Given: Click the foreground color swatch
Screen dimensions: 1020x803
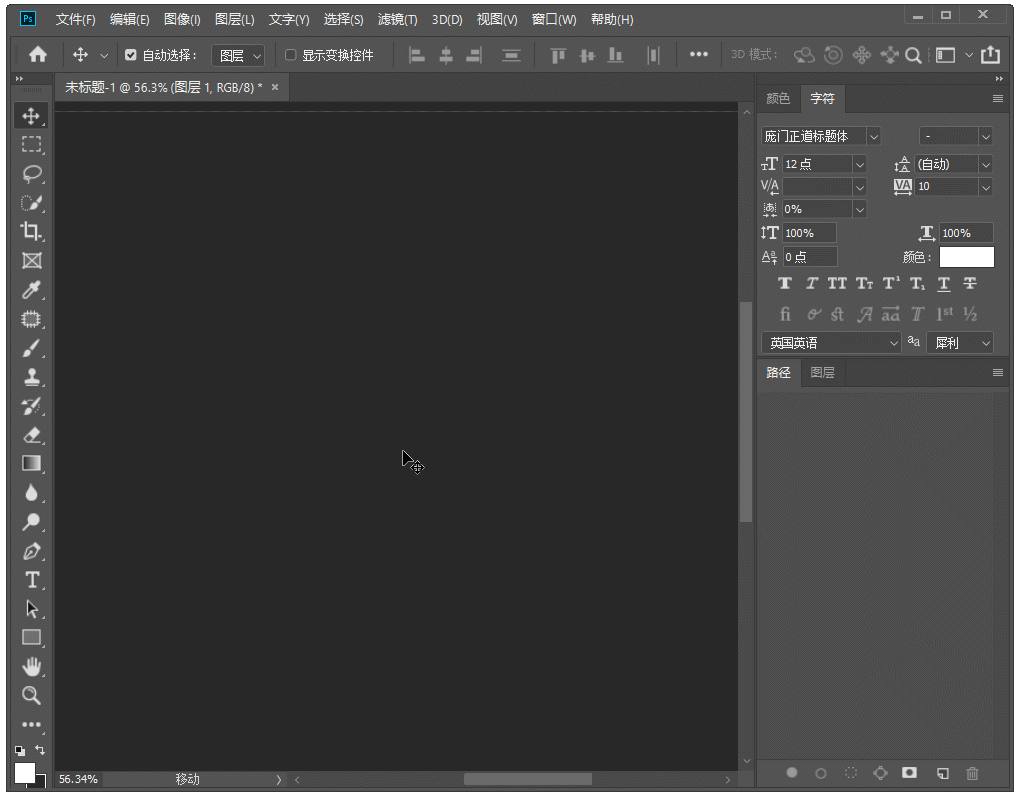Looking at the screenshot, I should click(25, 773).
